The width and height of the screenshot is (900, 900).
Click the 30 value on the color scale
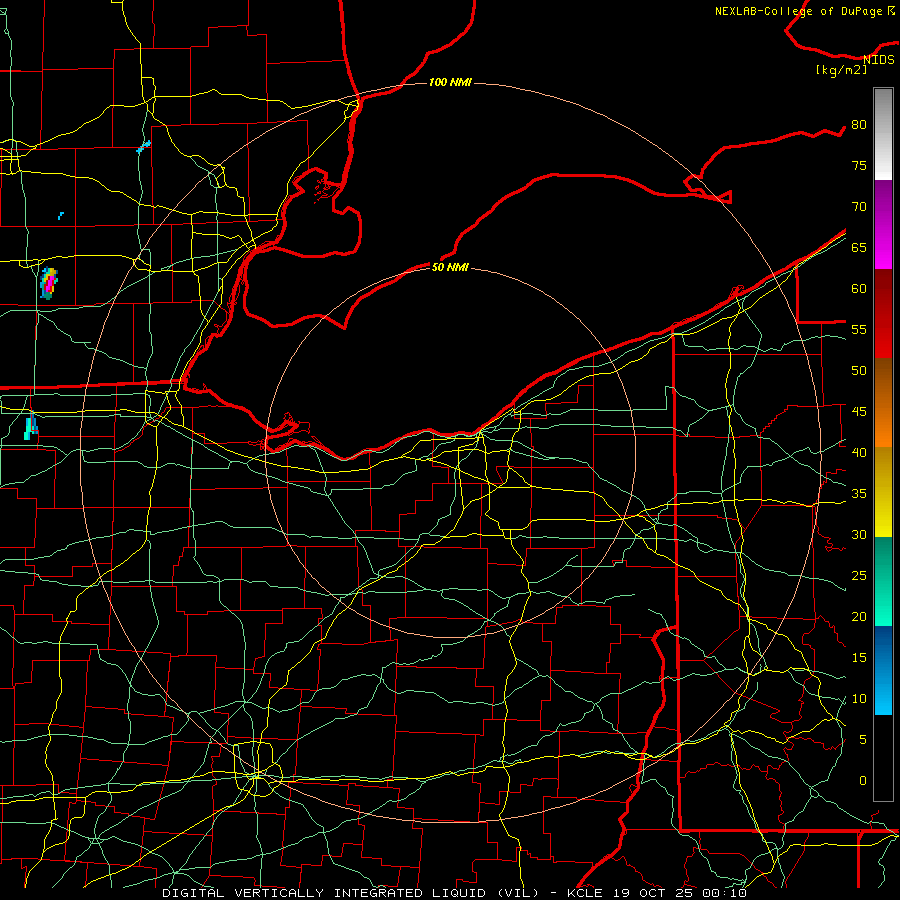(859, 534)
